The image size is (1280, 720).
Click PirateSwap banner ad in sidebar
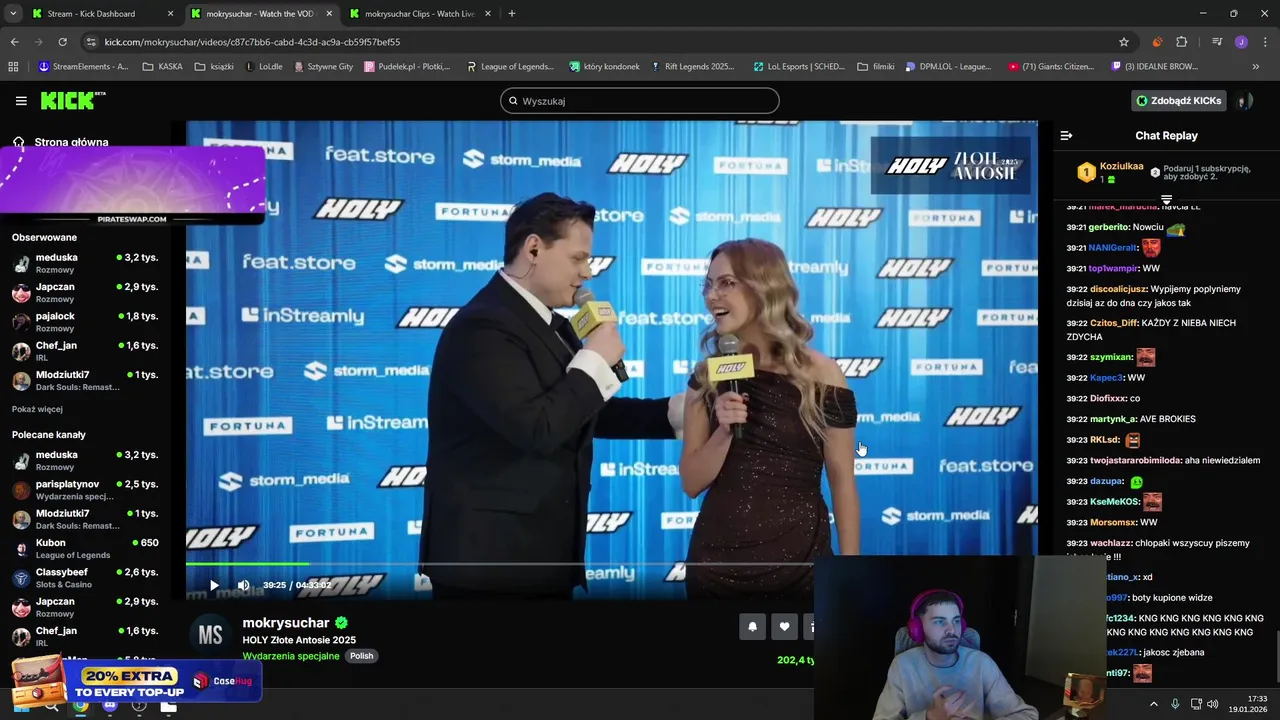coord(132,186)
